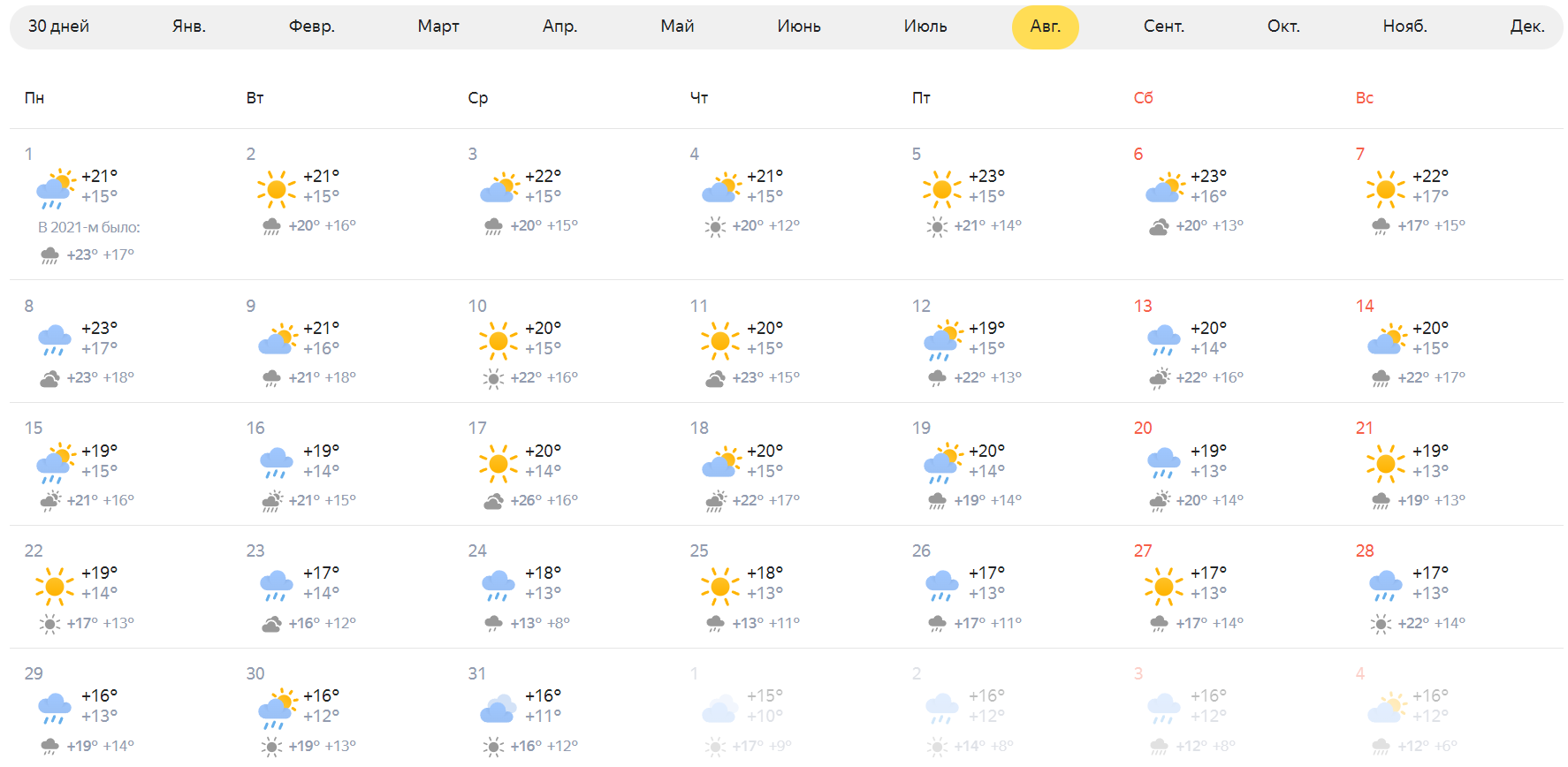Click the rainy sun icon on August 30
Image resolution: width=1568 pixels, height=767 pixels.
point(277,708)
